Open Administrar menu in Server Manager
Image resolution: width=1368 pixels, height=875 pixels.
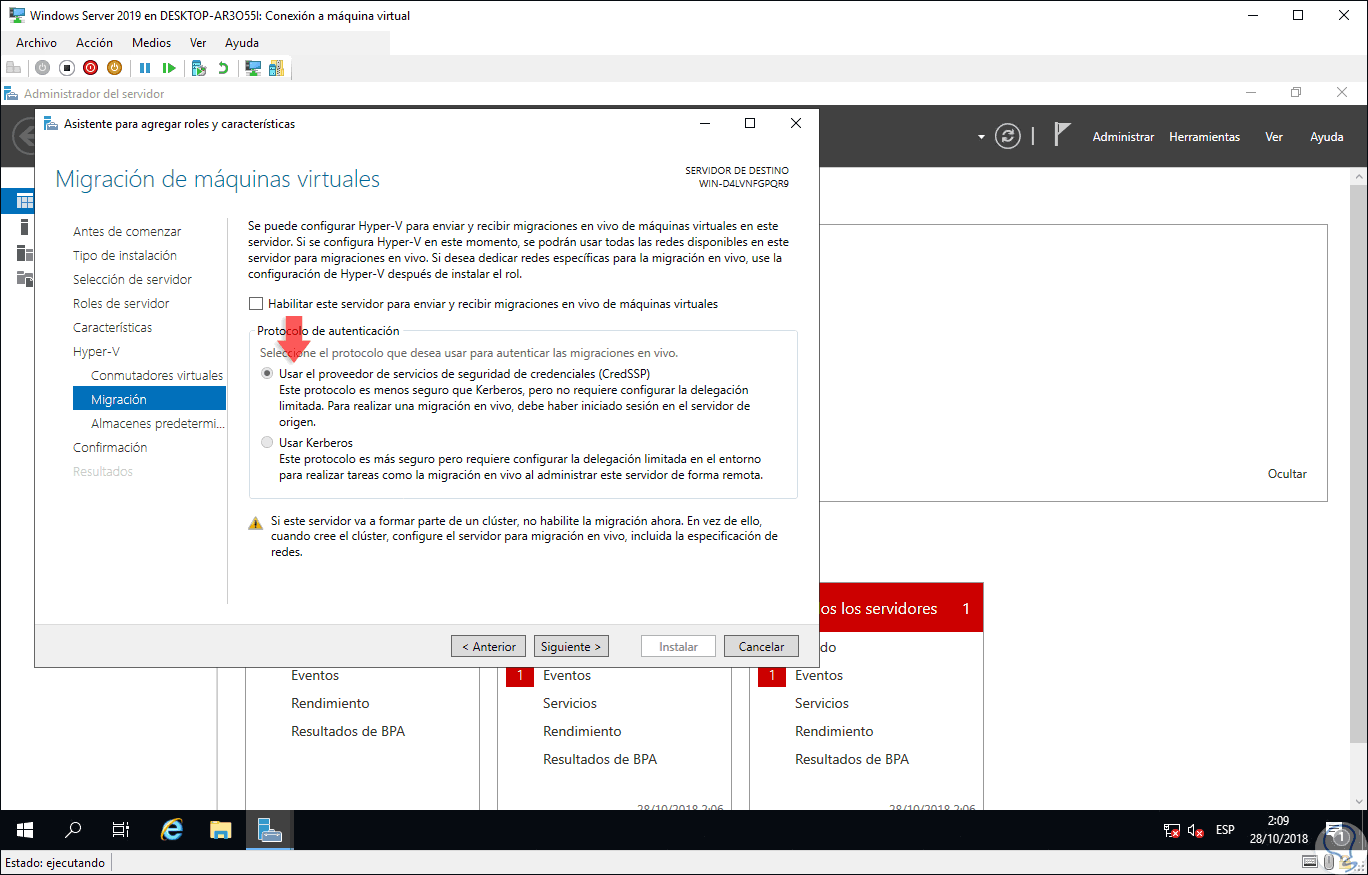coord(1123,137)
